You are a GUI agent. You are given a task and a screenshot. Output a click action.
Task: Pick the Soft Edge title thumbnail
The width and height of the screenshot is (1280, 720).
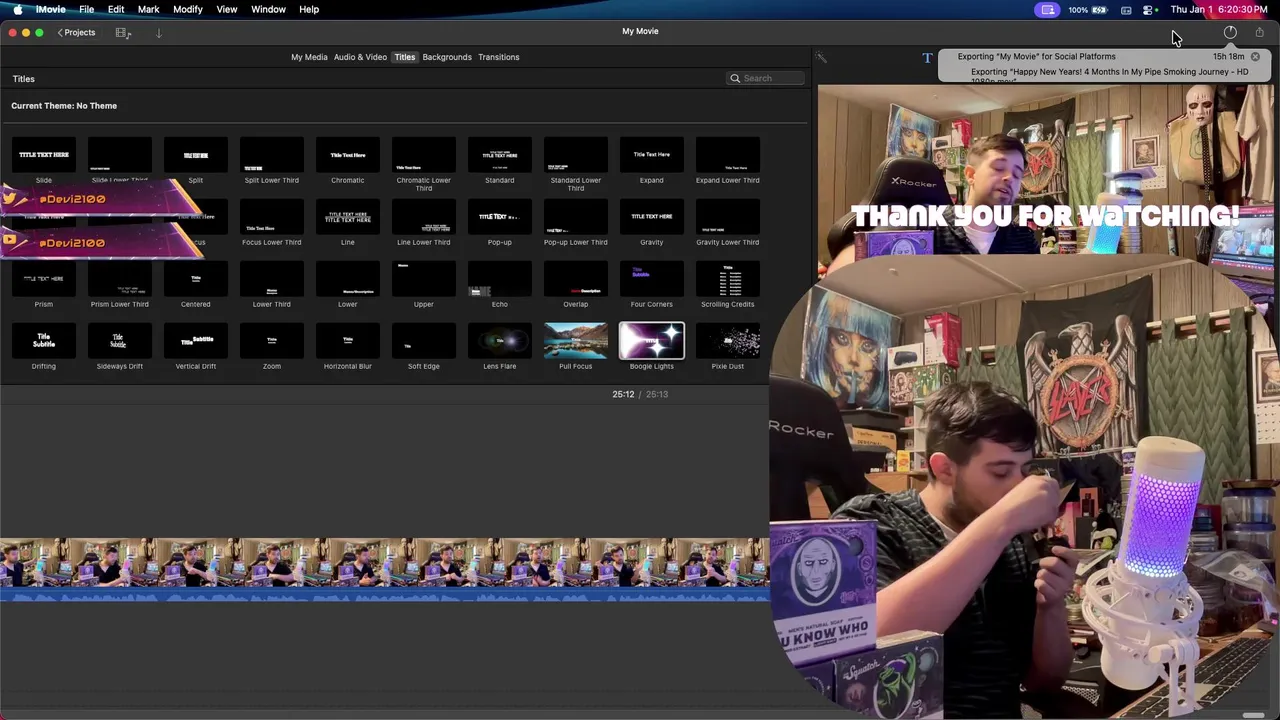click(x=424, y=341)
